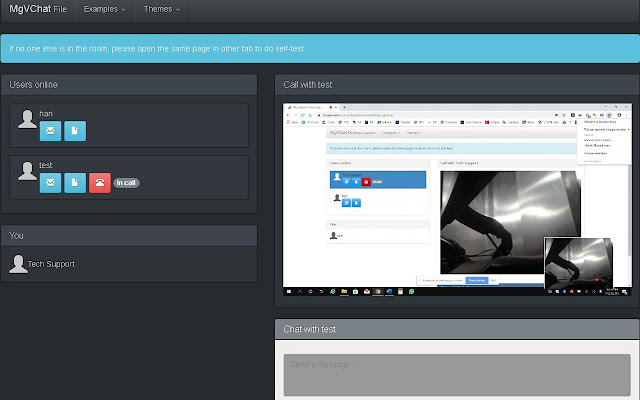Image resolution: width=640 pixels, height=400 pixels.
Task: Focus the 'Send a message' text box
Action: 457,375
